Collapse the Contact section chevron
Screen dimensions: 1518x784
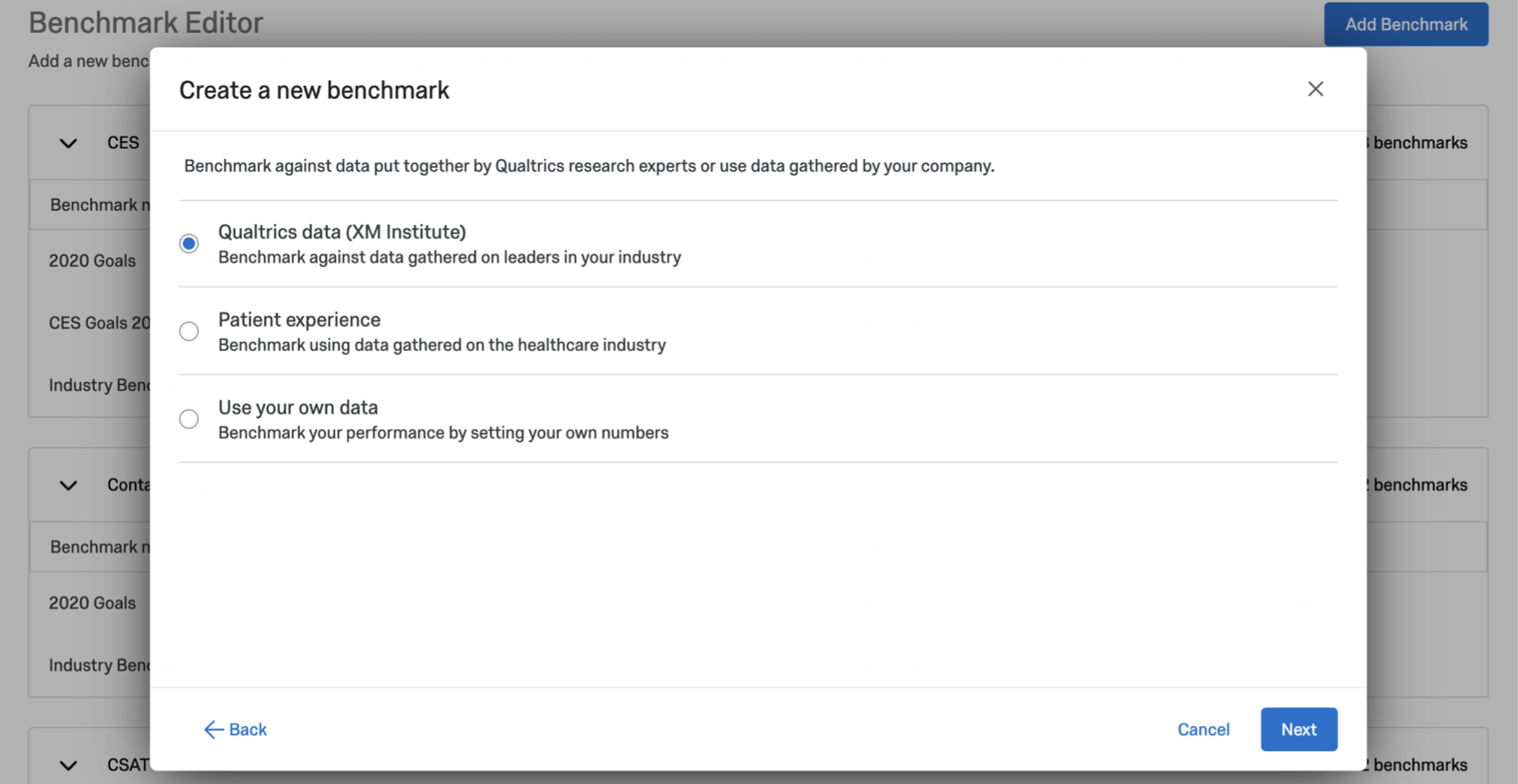point(68,485)
